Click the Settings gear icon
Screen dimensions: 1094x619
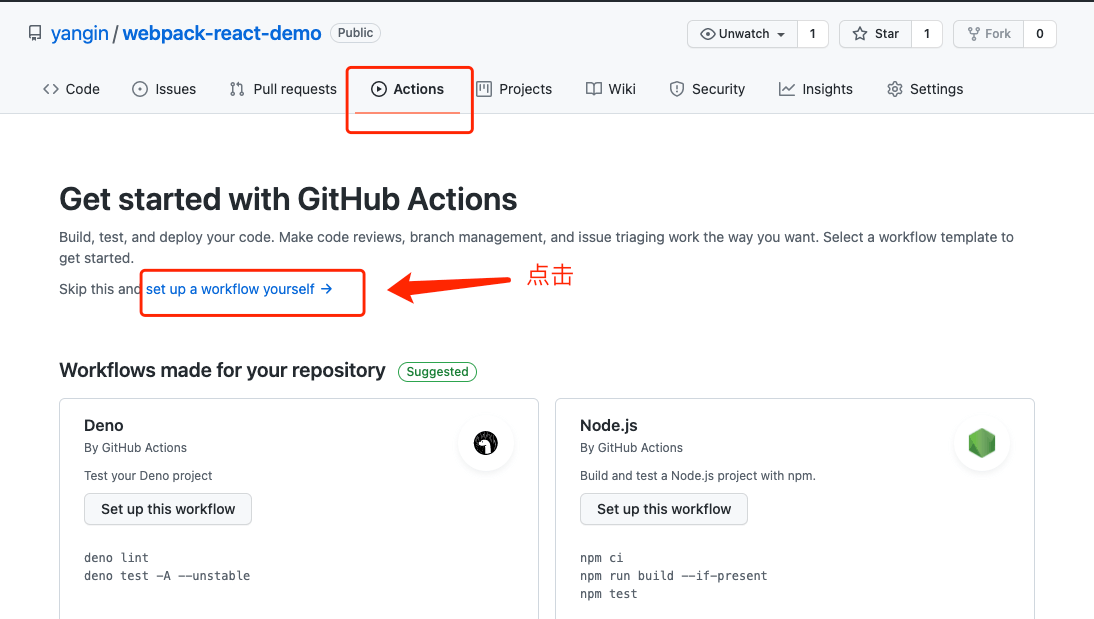click(x=895, y=89)
